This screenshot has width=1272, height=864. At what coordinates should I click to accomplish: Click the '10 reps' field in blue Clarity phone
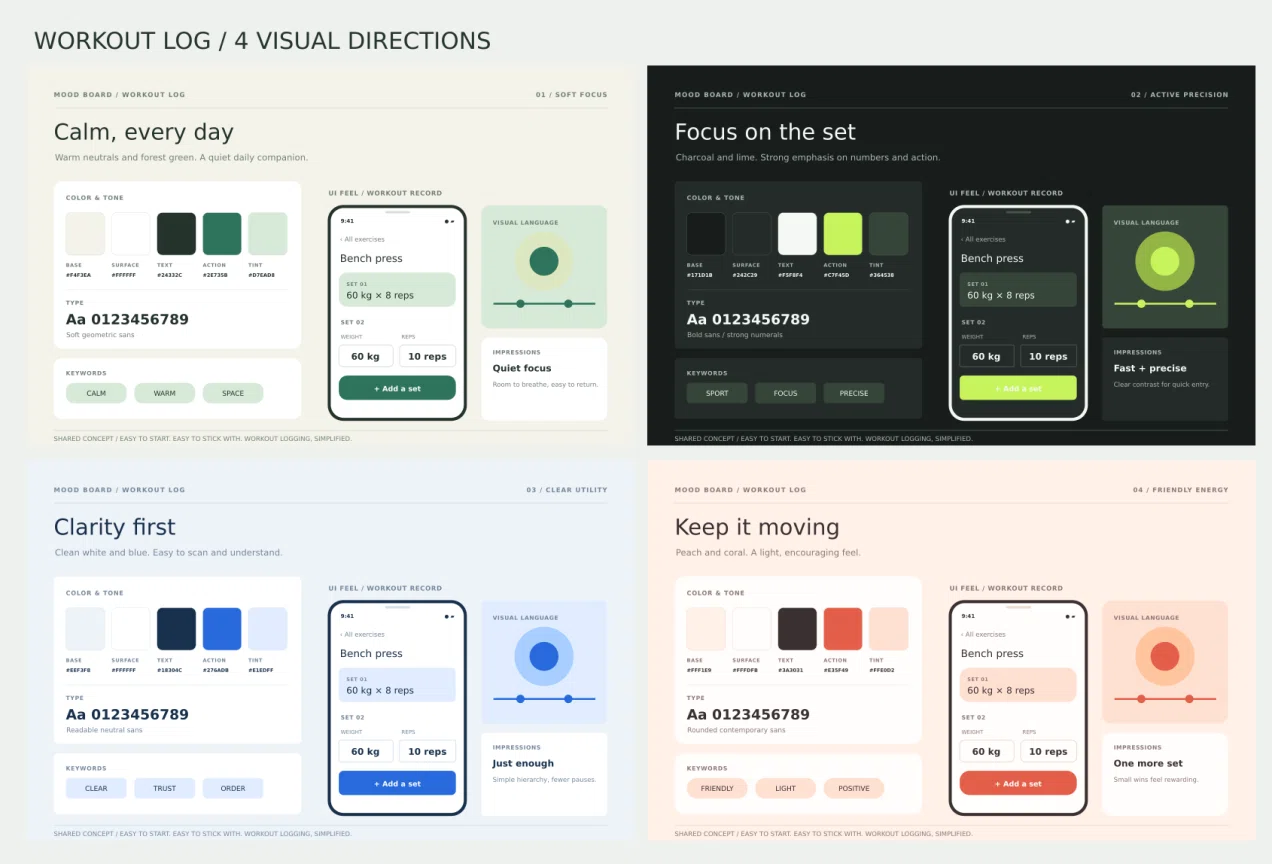pos(428,751)
